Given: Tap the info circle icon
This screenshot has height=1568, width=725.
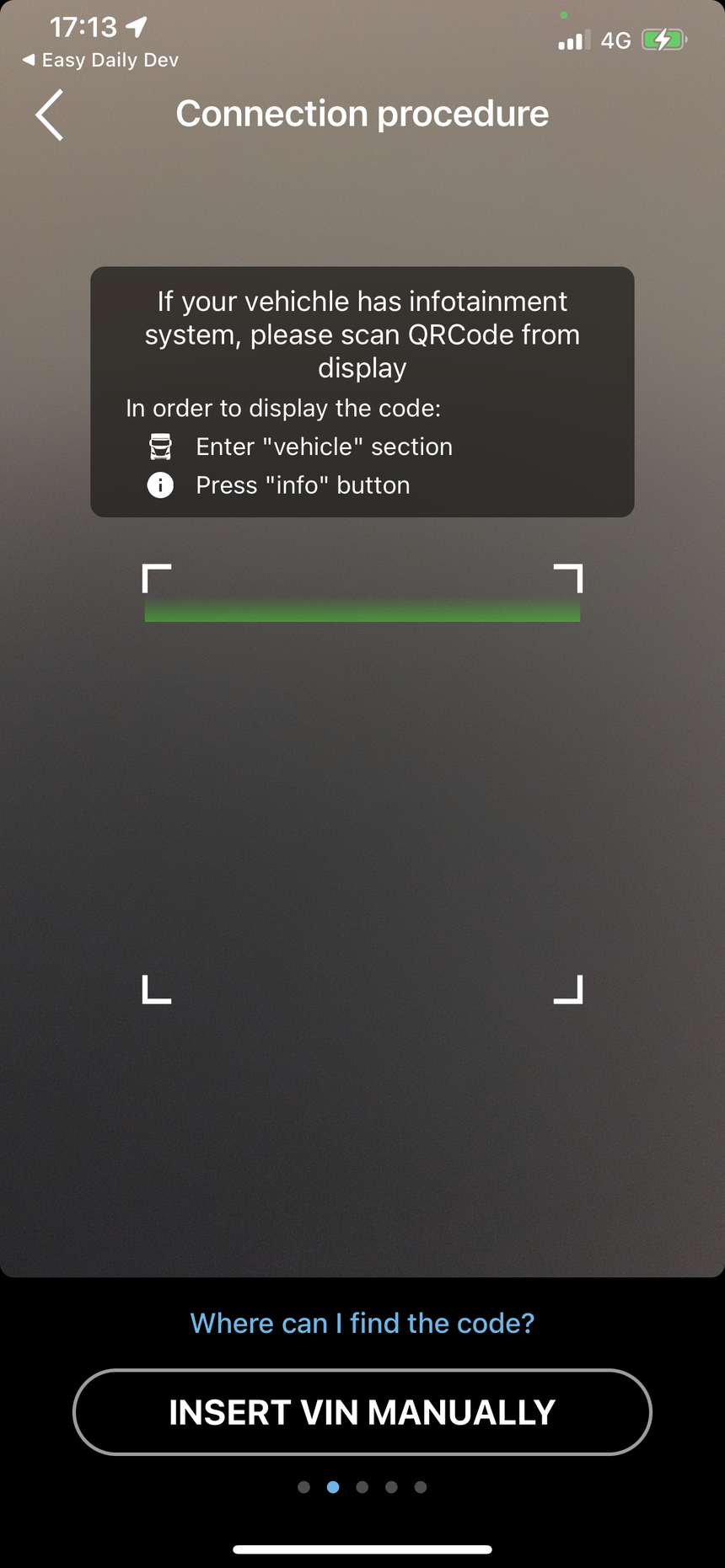Looking at the screenshot, I should pyautogui.click(x=160, y=485).
